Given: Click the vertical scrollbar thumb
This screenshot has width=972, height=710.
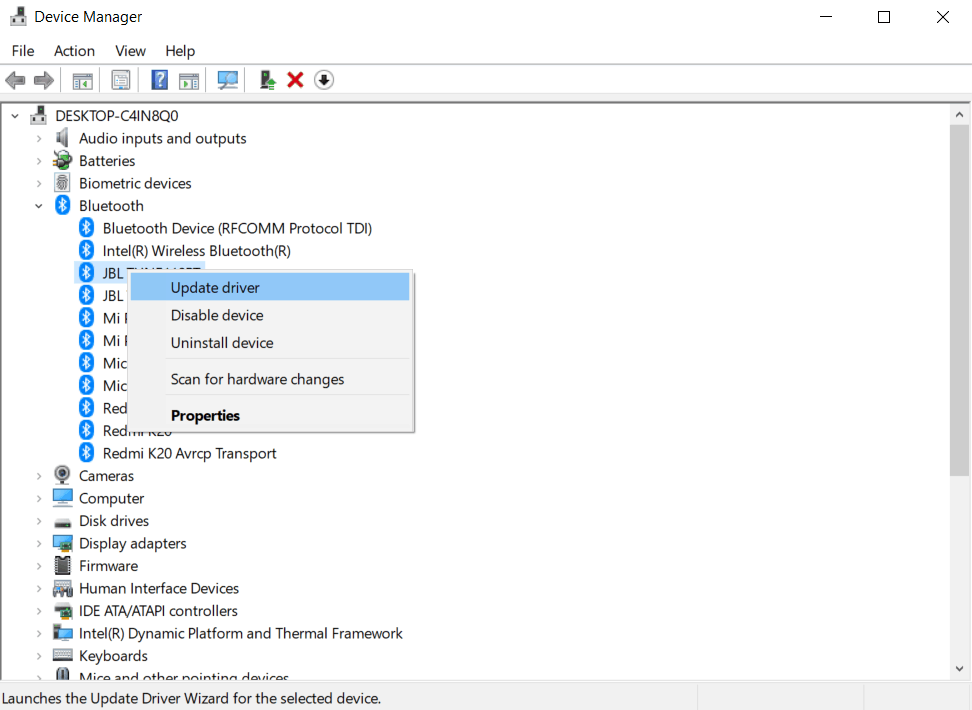Looking at the screenshot, I should pos(959,300).
